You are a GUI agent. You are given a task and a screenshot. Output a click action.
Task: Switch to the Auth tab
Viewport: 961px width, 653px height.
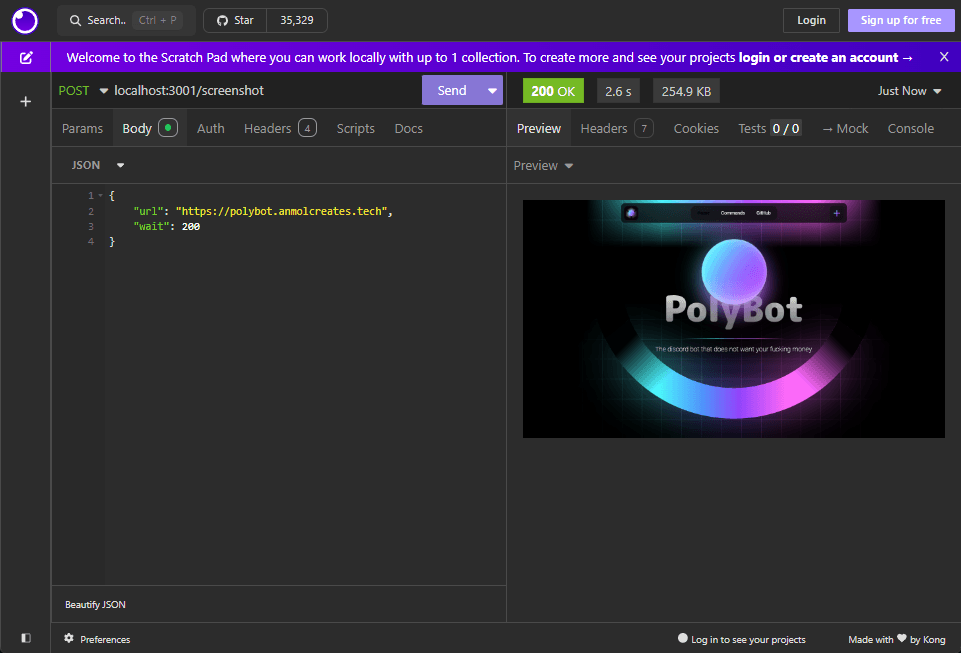click(x=210, y=128)
